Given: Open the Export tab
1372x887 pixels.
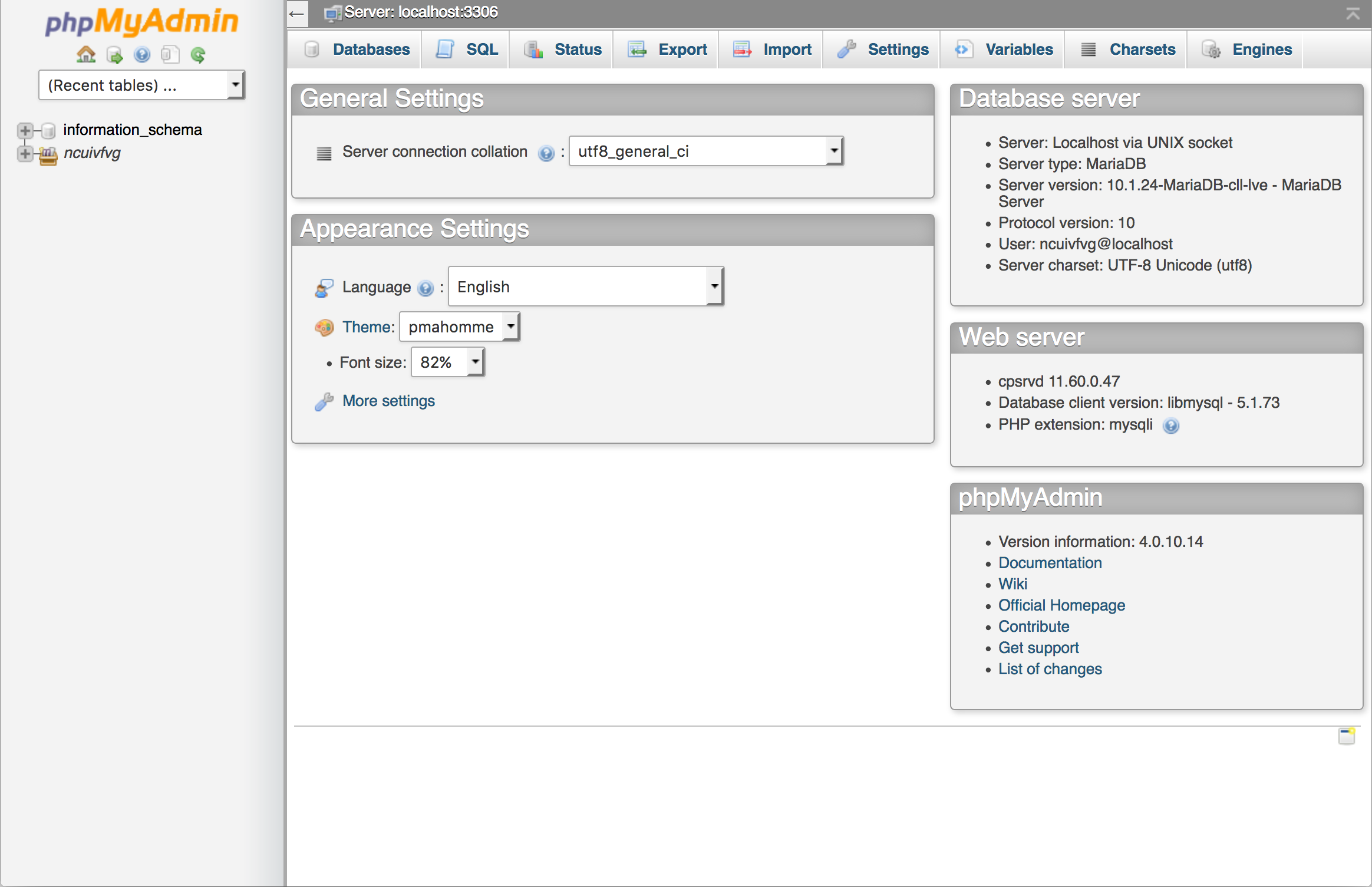Looking at the screenshot, I should tap(666, 50).
